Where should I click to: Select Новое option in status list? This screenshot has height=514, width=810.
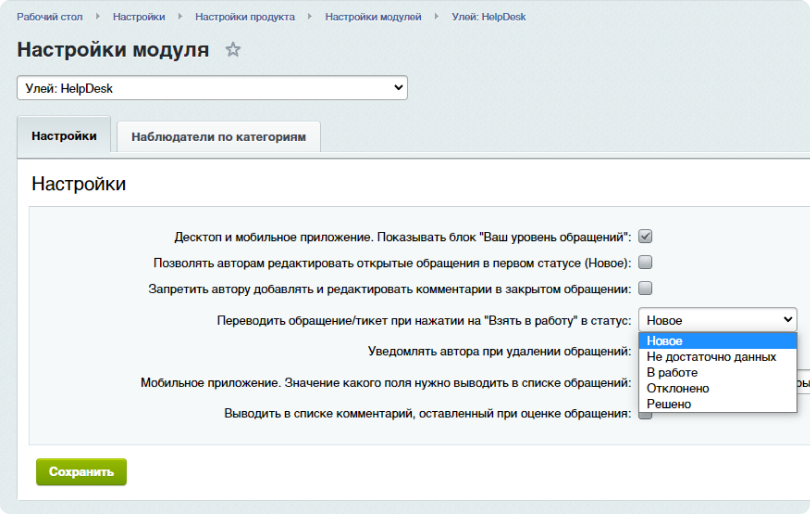[x=718, y=341]
